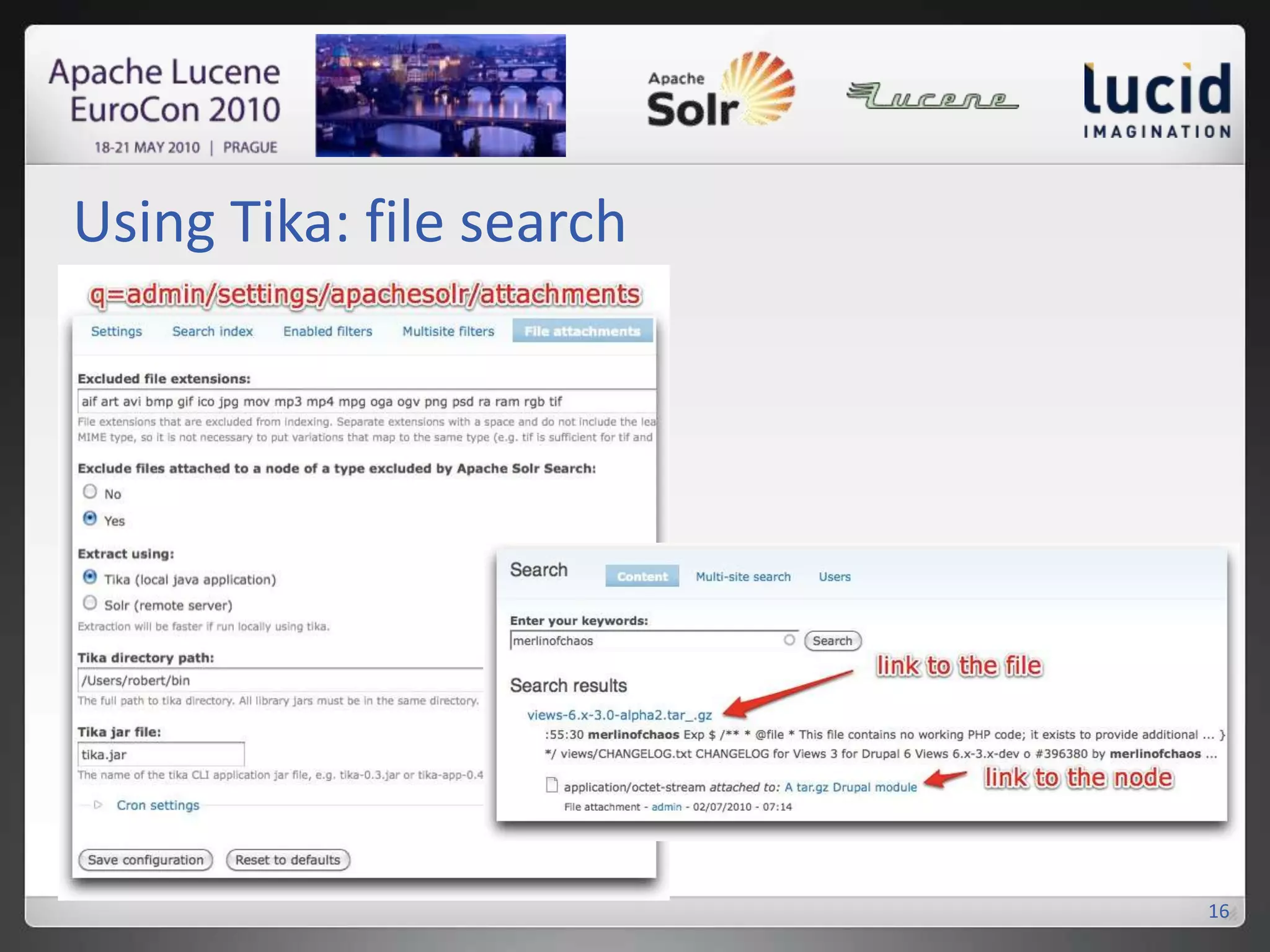Click the 'Apache Lucene EuroCon 2010' heading
1270x952 pixels.
[165, 90]
